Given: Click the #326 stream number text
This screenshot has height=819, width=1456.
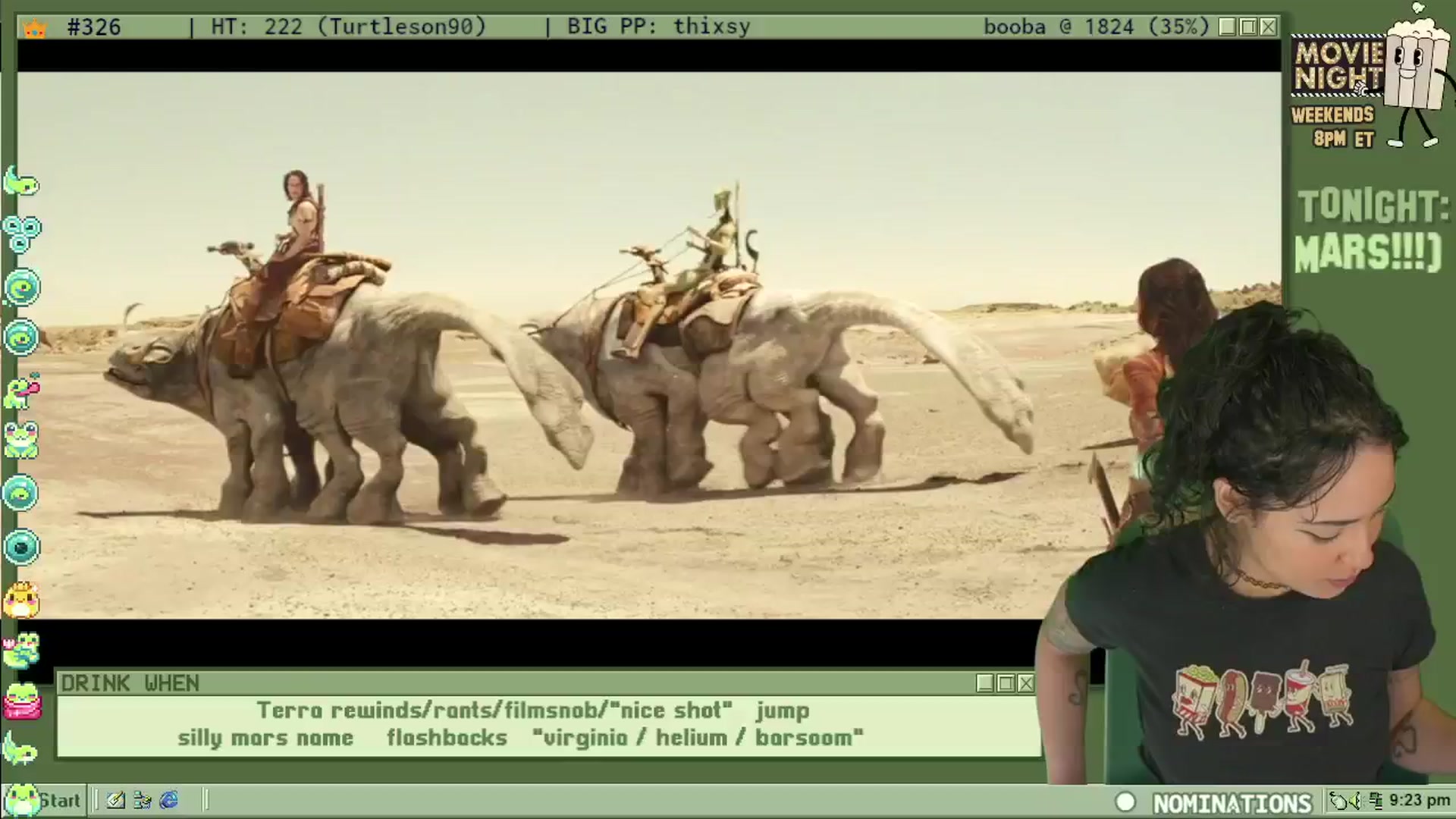Looking at the screenshot, I should 94,27.
